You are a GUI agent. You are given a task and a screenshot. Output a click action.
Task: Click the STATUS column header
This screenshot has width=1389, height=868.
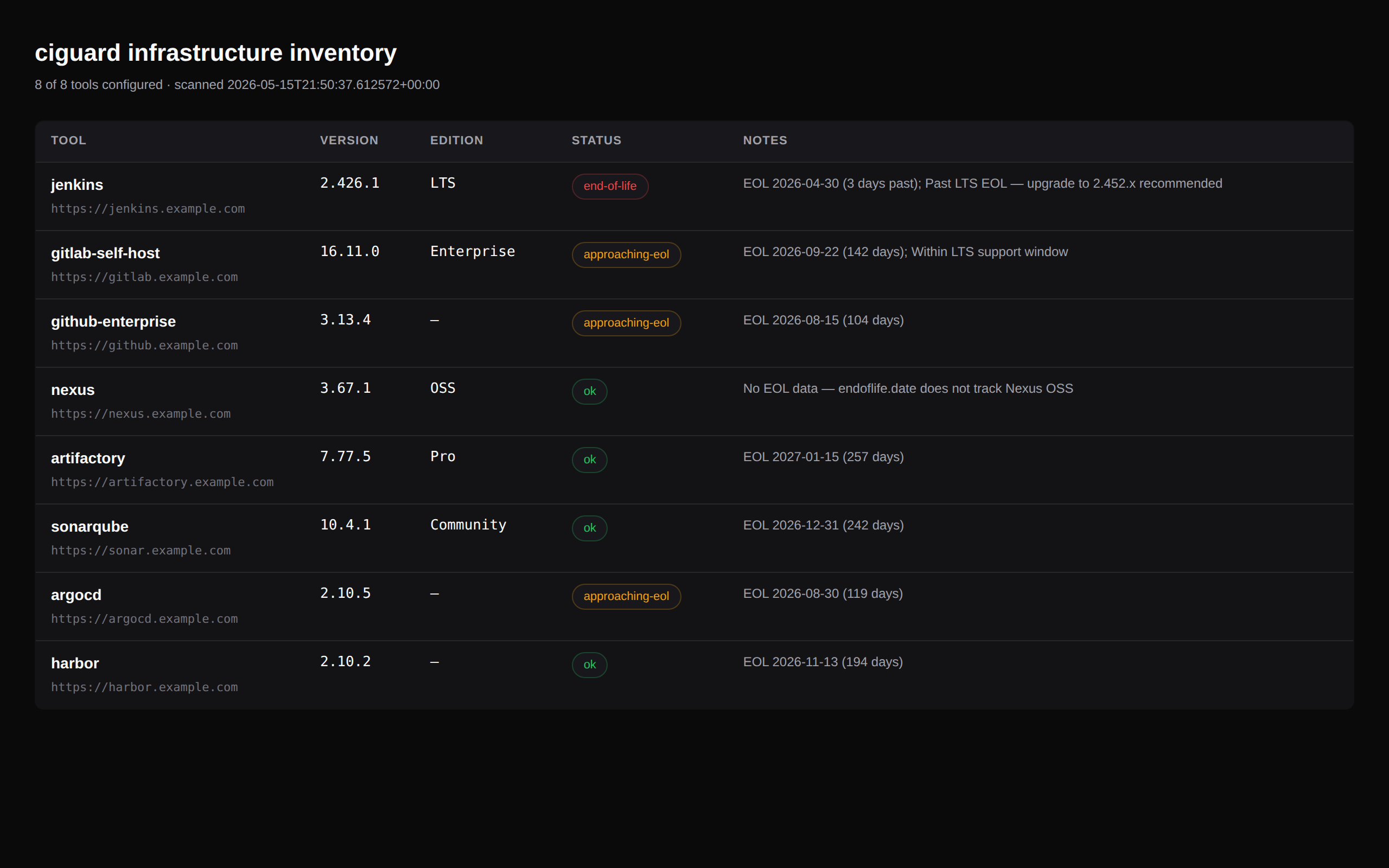point(596,140)
